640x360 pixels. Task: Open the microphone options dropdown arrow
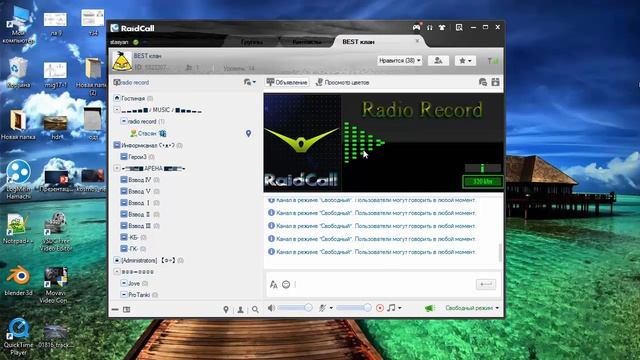click(331, 308)
